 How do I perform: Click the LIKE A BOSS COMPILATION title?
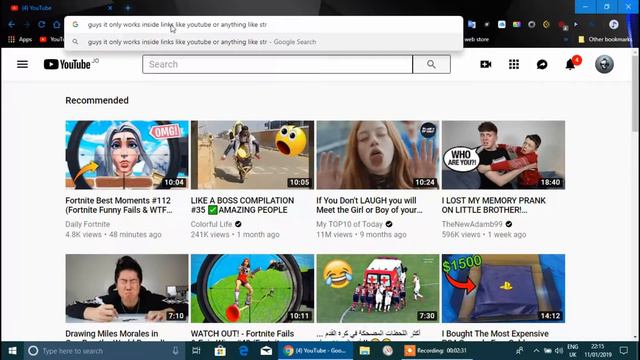click(242, 205)
